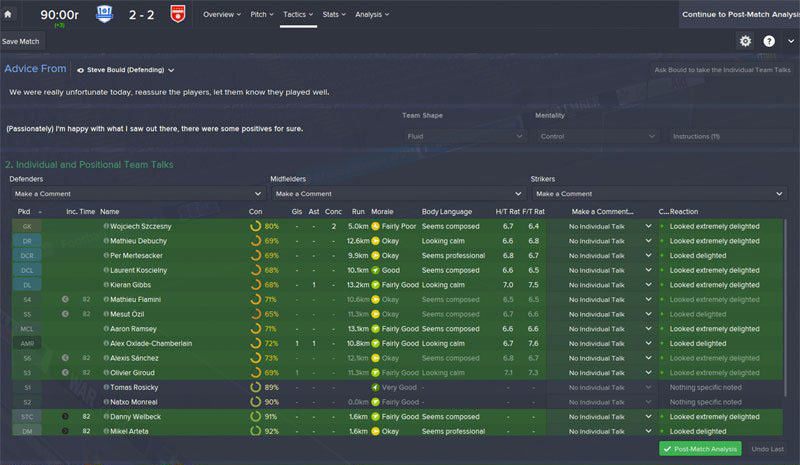Open the Analysis menu
800x465 pixels.
tap(372, 14)
